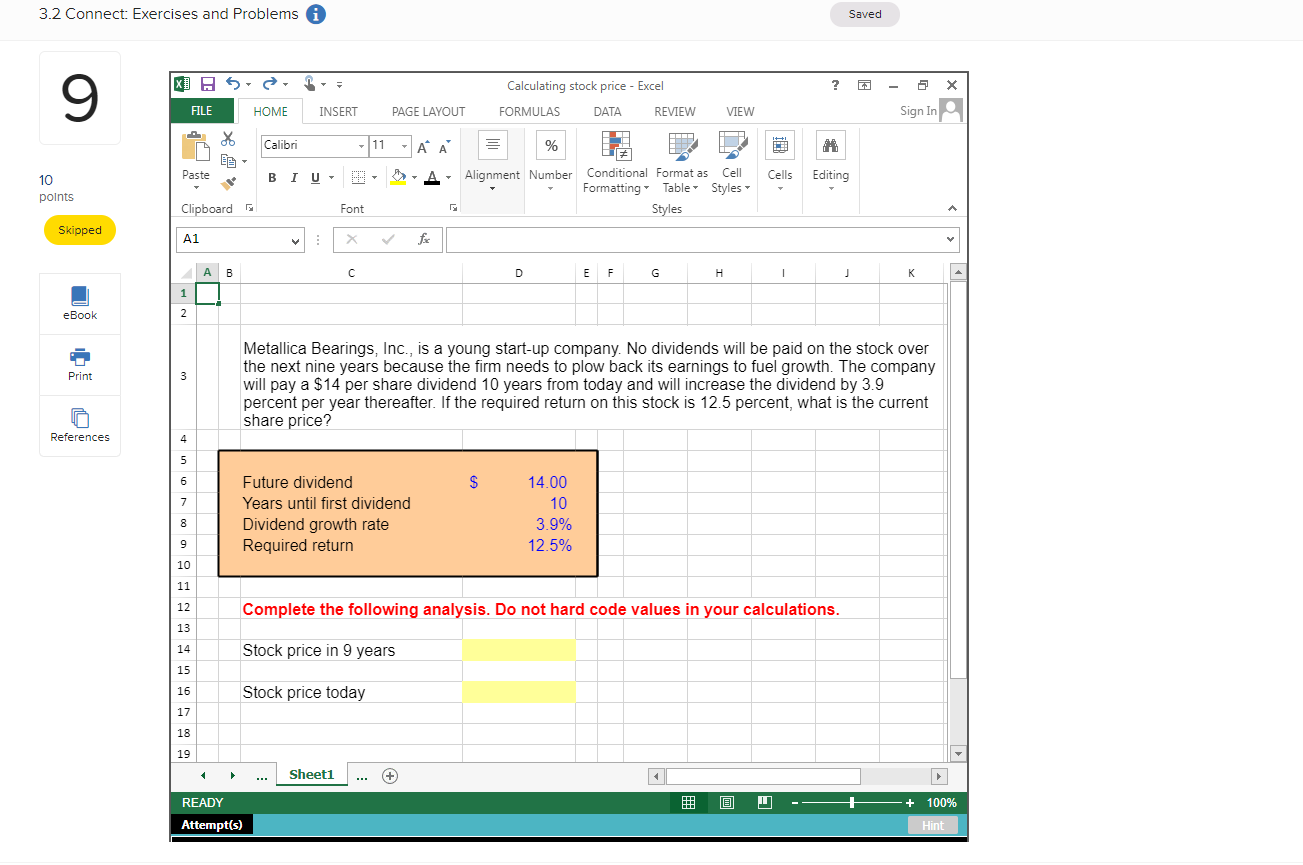Switch to the PAGE LAYOUT tab
The height and width of the screenshot is (865, 1303).
click(x=428, y=112)
